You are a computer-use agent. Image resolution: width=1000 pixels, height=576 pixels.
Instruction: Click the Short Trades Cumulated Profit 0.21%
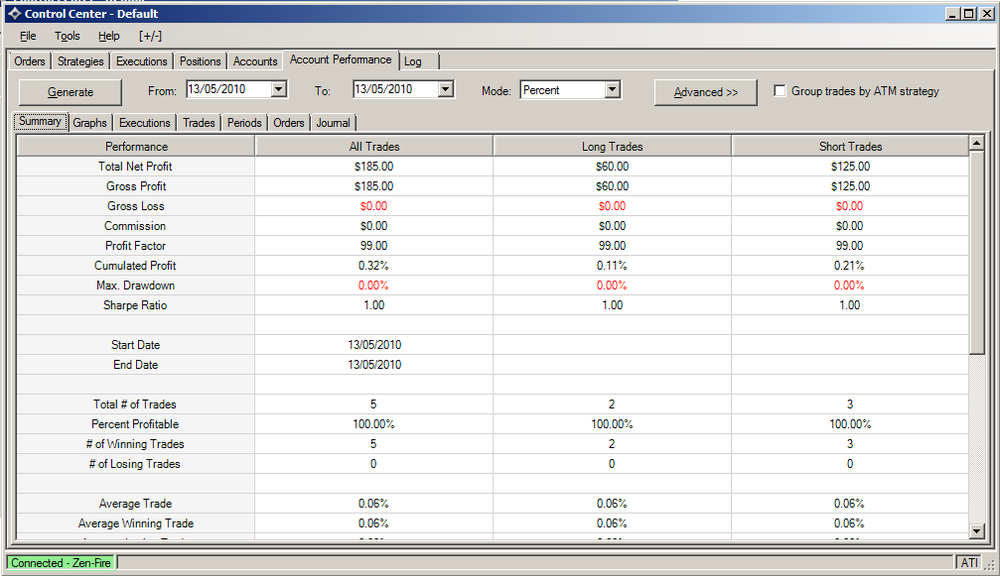pos(849,265)
